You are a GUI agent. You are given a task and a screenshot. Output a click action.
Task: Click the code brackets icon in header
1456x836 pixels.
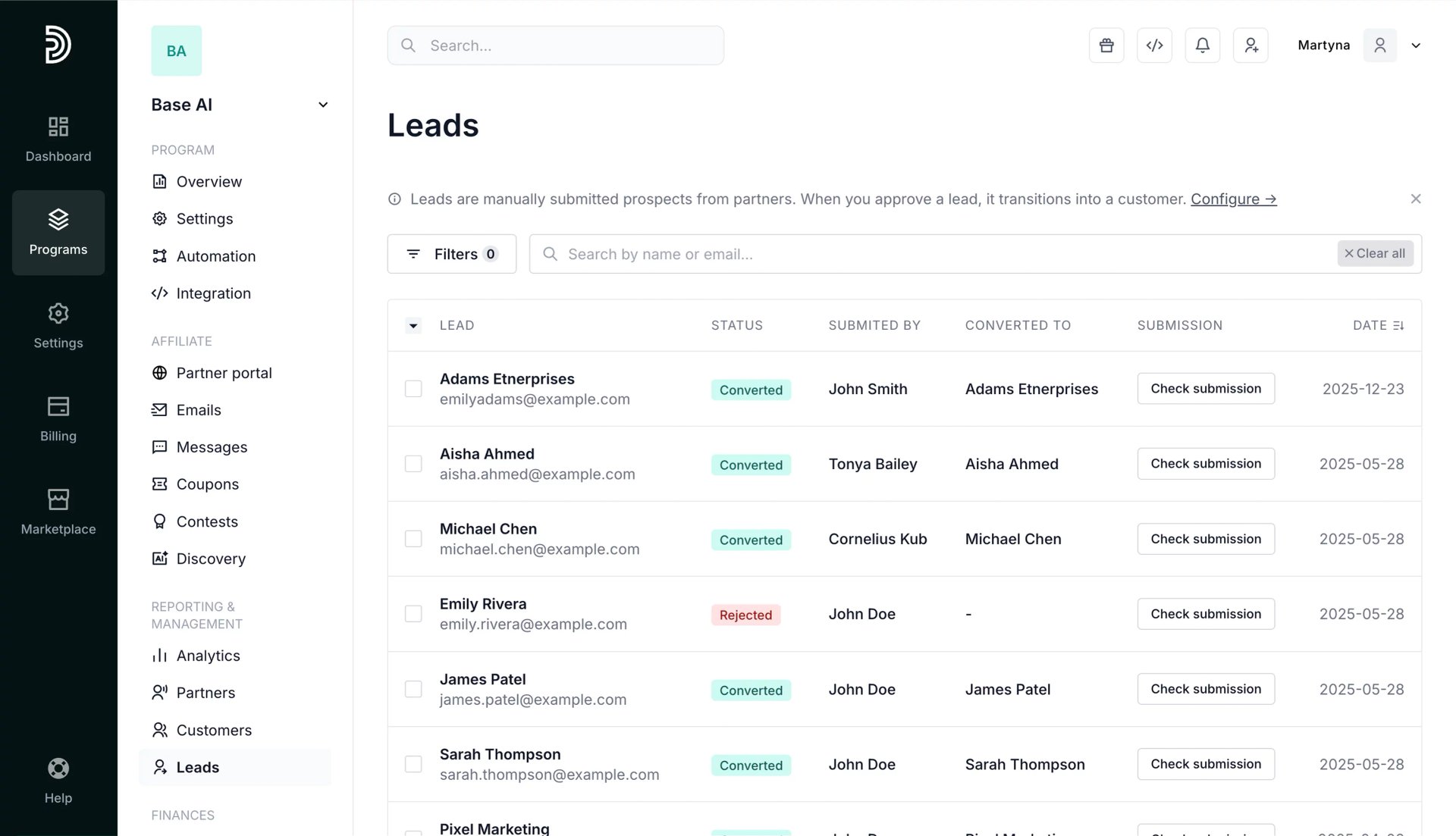(x=1154, y=45)
